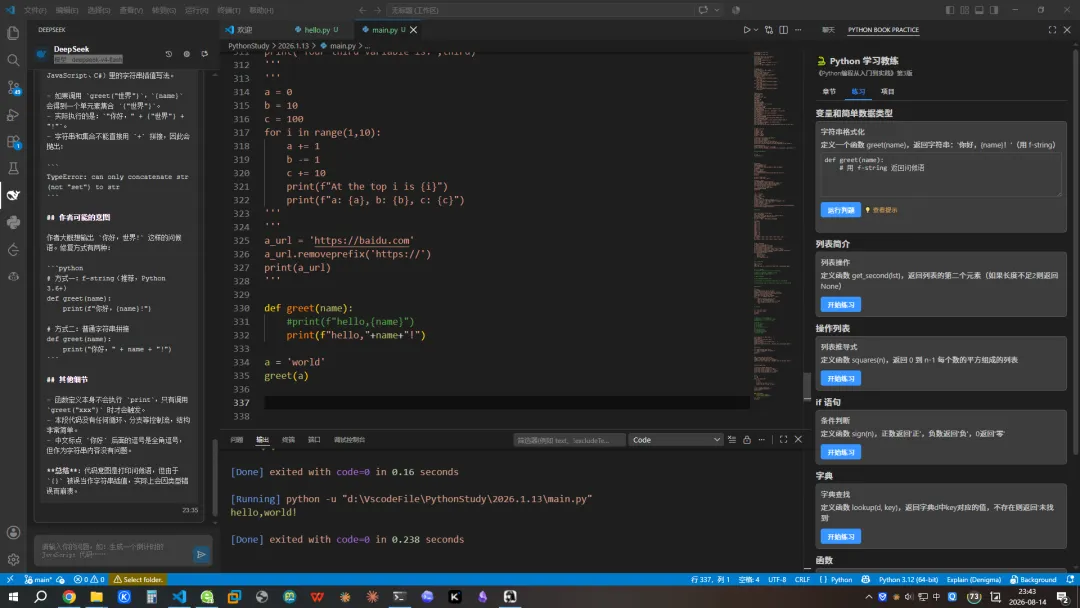
Task: Switch to the Terminal (终端) panel tab
Action: coord(288,439)
